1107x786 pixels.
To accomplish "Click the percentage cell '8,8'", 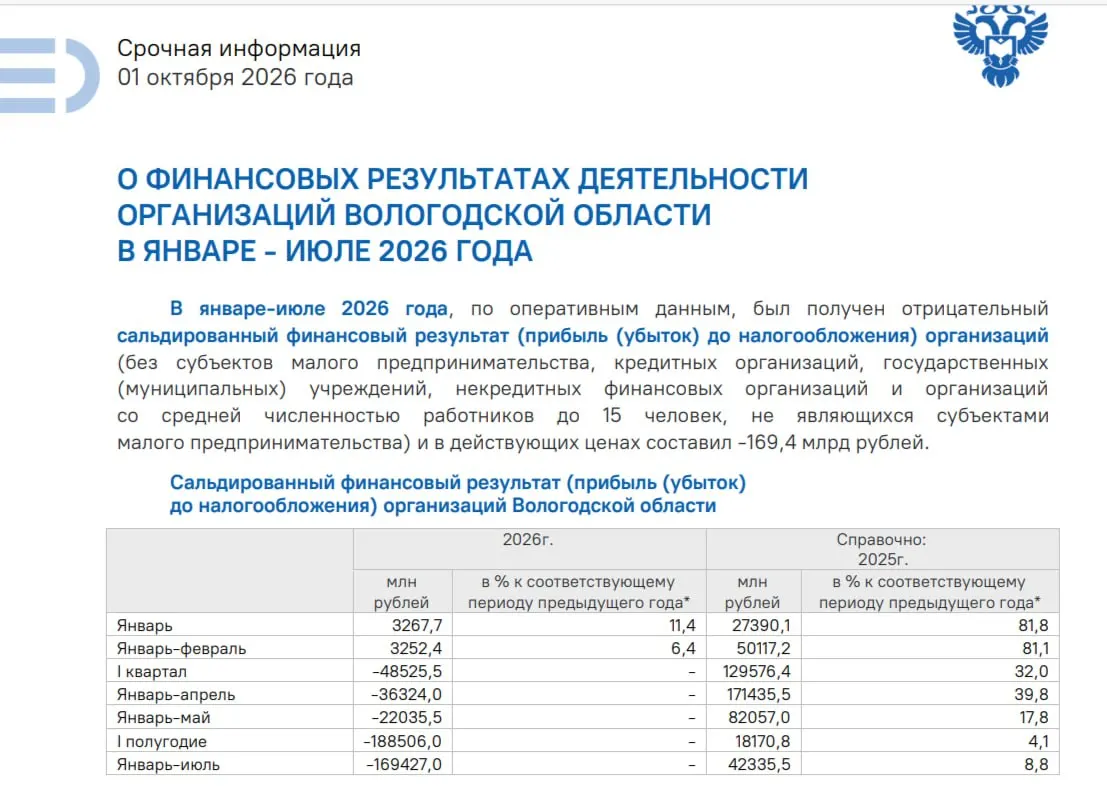I will 1036,765.
